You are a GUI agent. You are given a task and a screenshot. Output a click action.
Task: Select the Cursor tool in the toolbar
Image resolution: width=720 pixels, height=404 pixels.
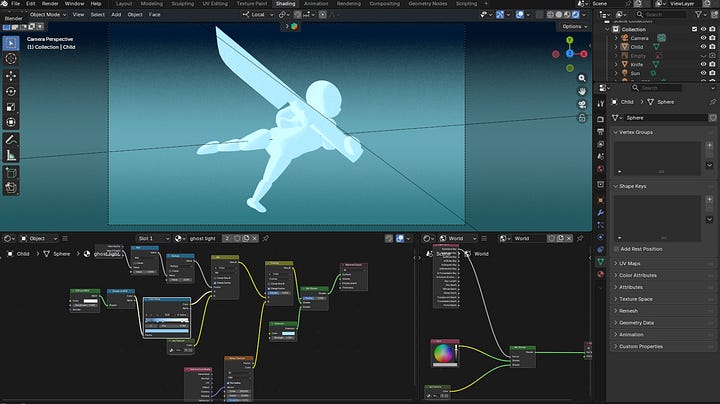(x=11, y=59)
